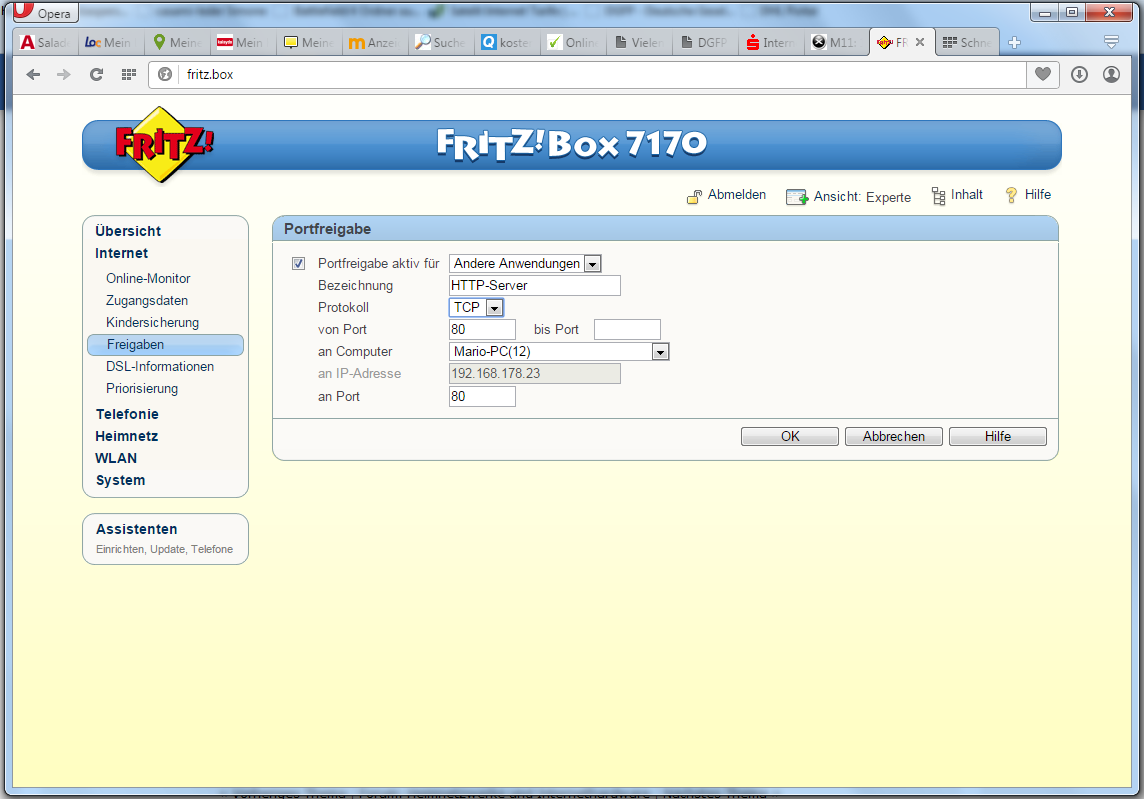Close the active FRITZ!Box tab

[x=920, y=42]
